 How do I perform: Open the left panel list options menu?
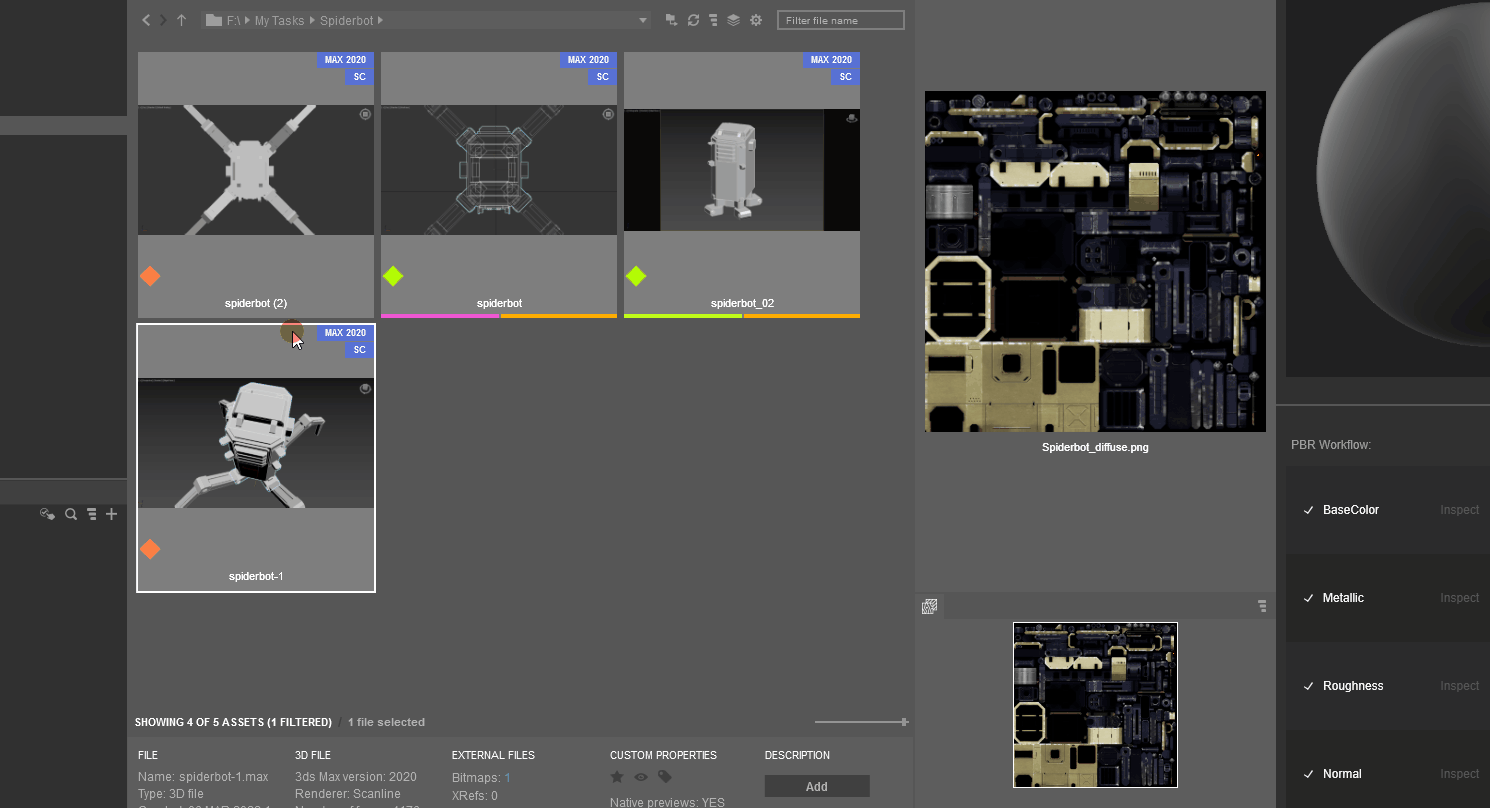pos(91,514)
